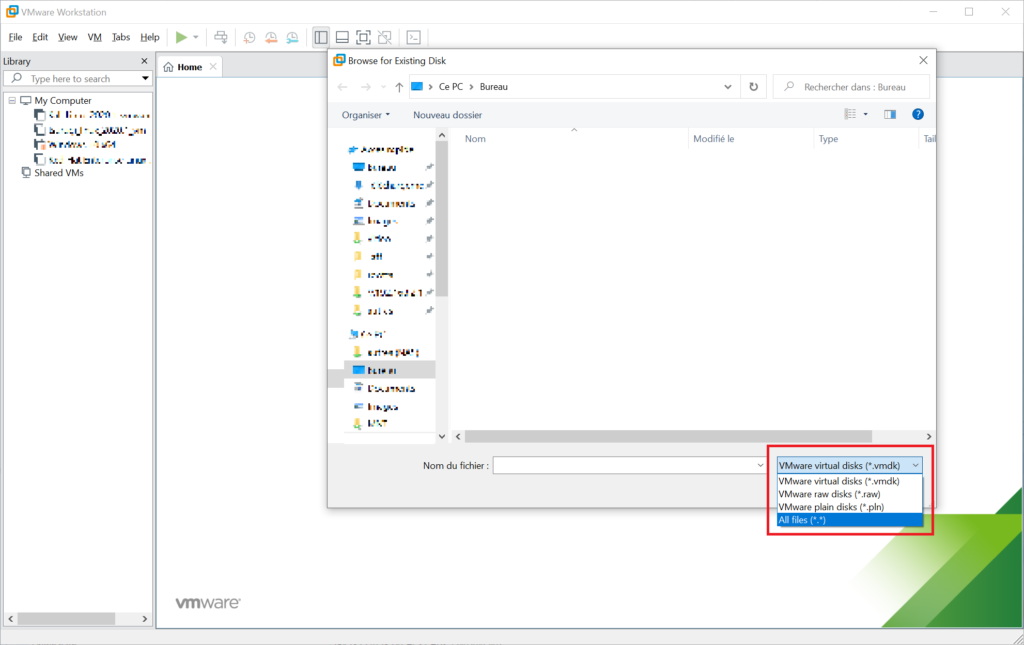Go forward in the browse dialog
Viewport: 1024px width, 645px height.
click(x=366, y=87)
